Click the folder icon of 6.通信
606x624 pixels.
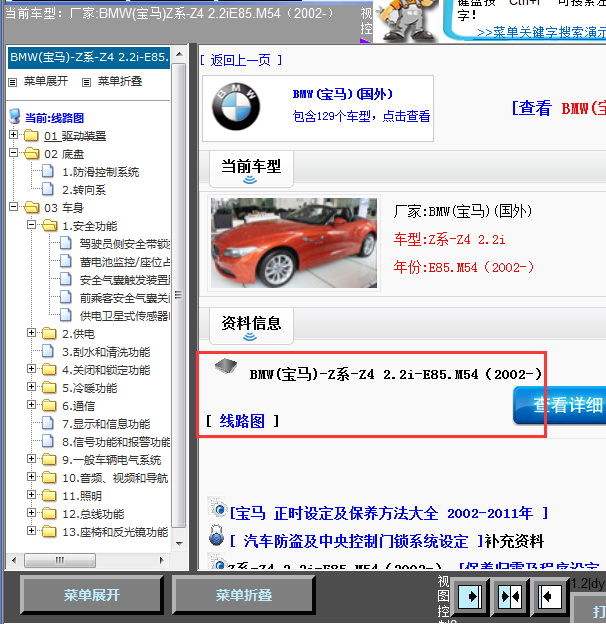click(49, 406)
